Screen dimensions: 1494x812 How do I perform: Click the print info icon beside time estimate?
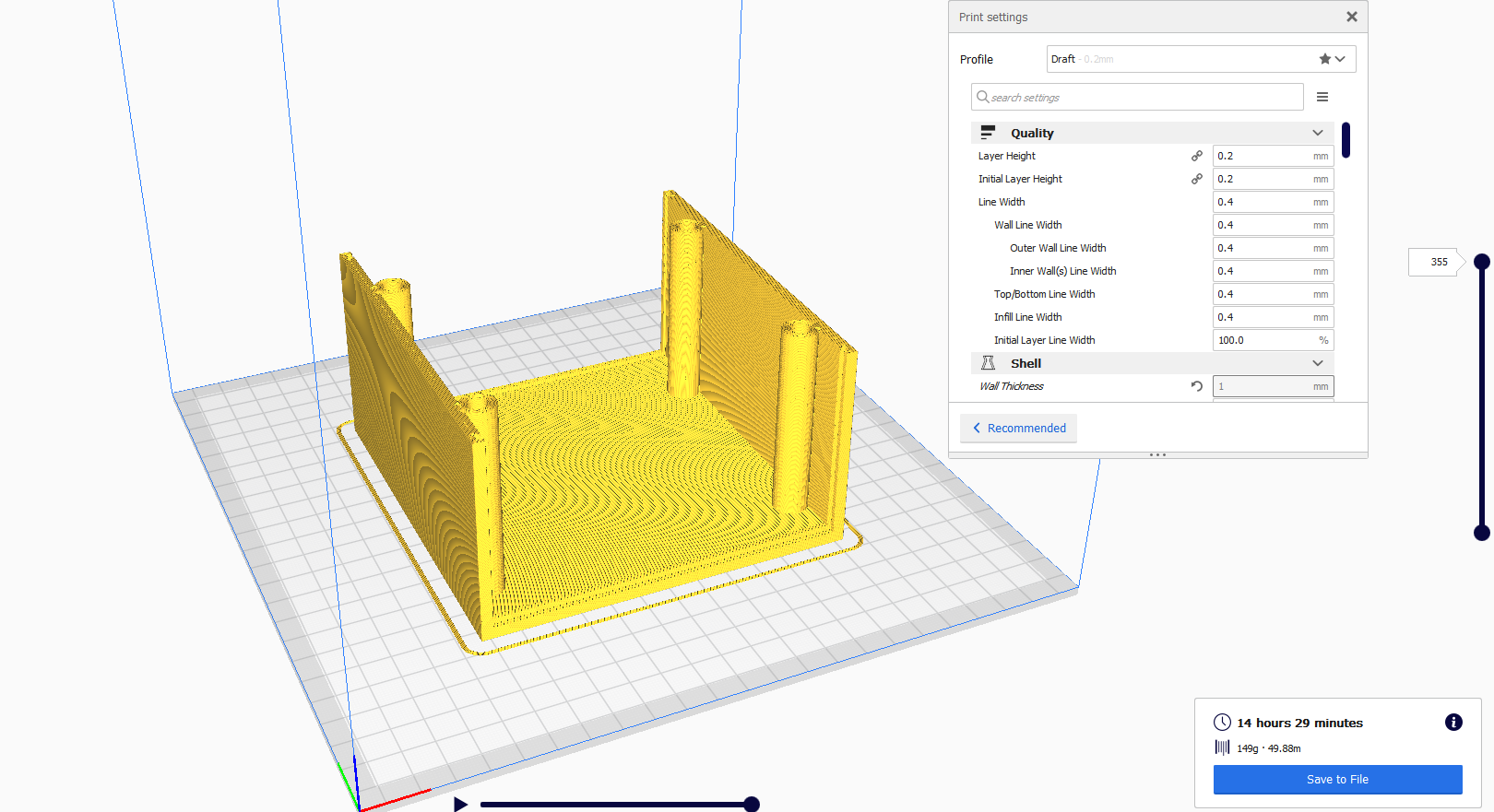(x=1453, y=723)
